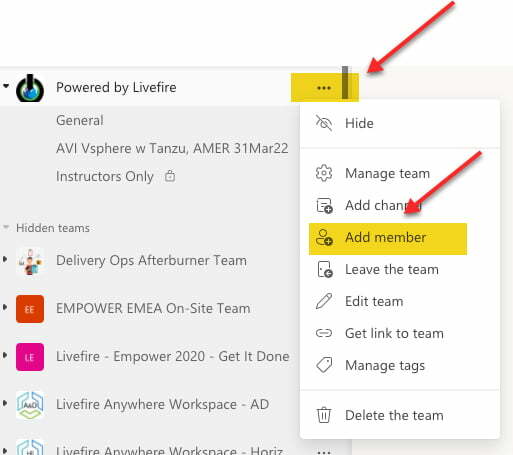The height and width of the screenshot is (455, 513).
Task: Click the Edit team pencil icon
Action: [x=324, y=301]
